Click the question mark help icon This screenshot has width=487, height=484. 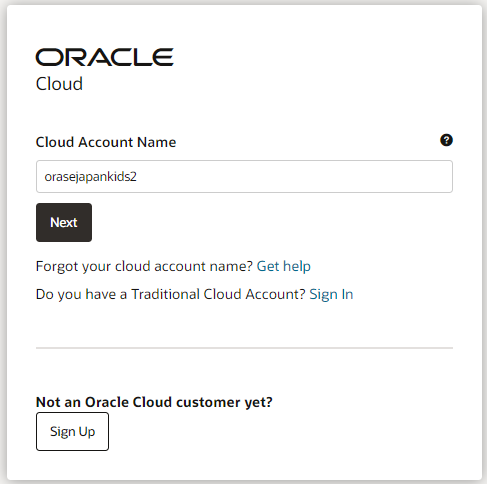coord(446,140)
